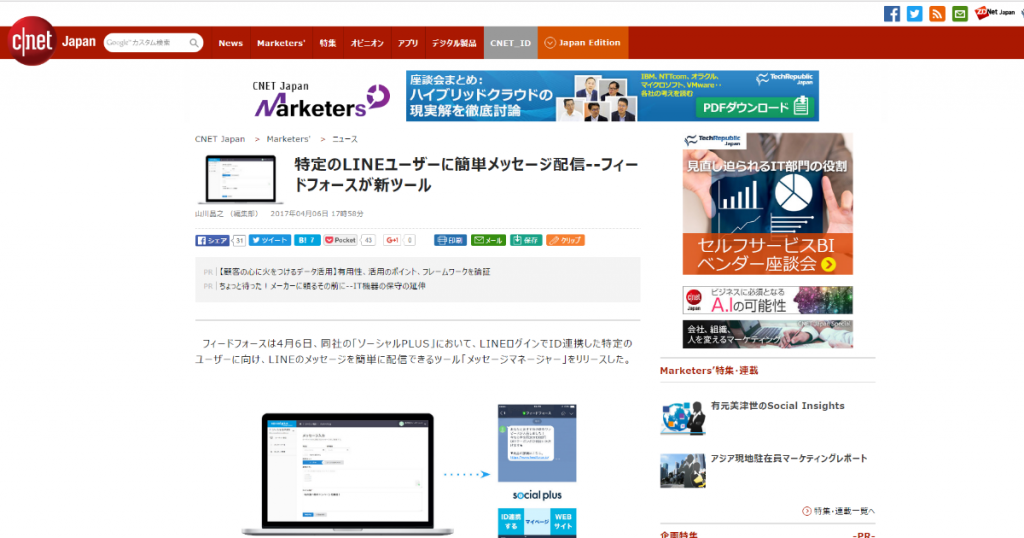Click the green 保存 save button

pyautogui.click(x=526, y=240)
